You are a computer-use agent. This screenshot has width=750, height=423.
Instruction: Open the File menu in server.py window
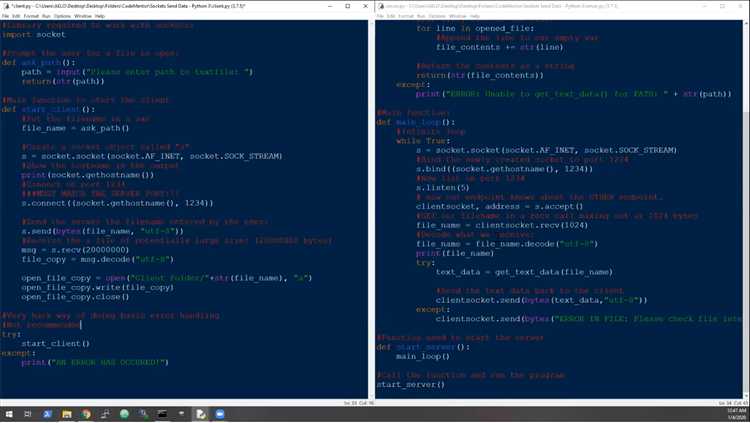[x=380, y=16]
